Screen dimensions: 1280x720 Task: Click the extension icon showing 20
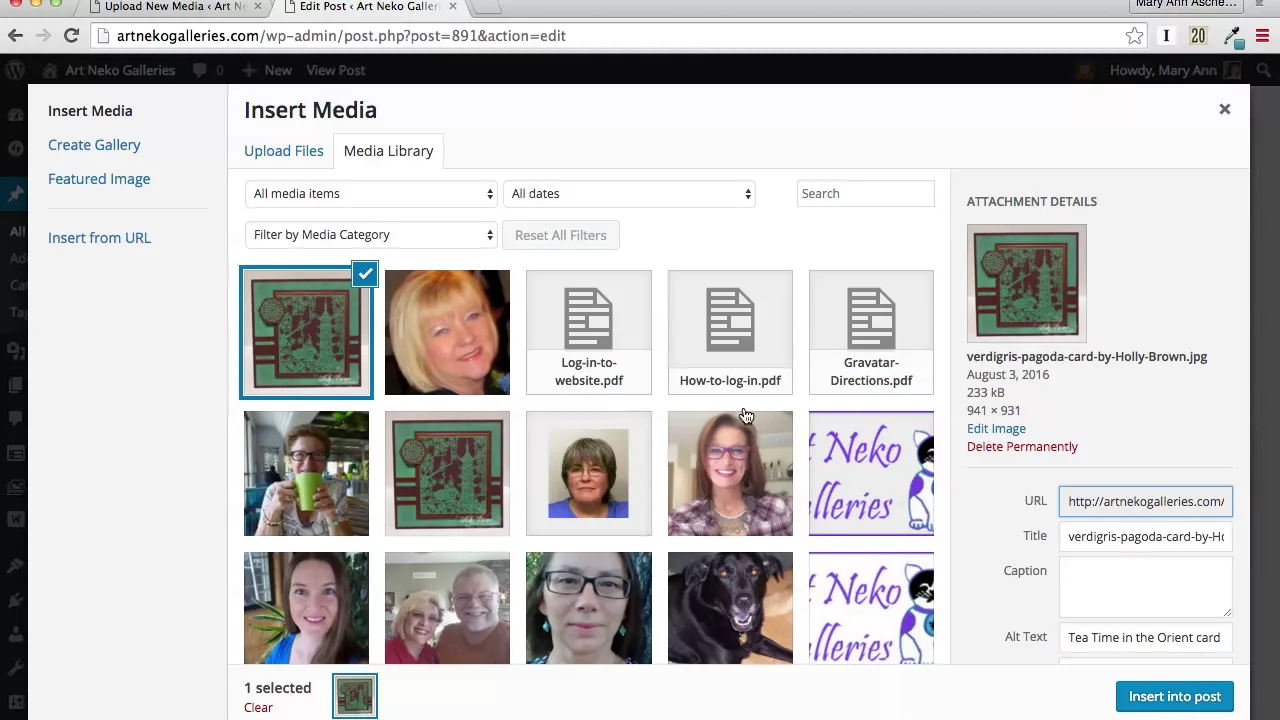click(x=1198, y=36)
